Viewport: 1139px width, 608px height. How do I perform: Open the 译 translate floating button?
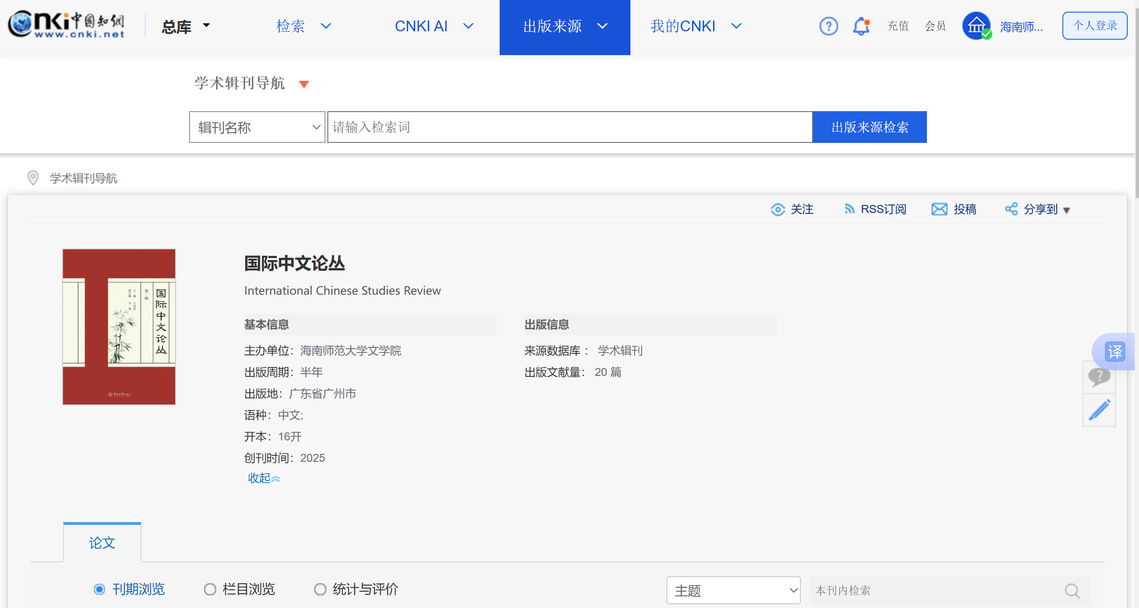click(x=1114, y=352)
